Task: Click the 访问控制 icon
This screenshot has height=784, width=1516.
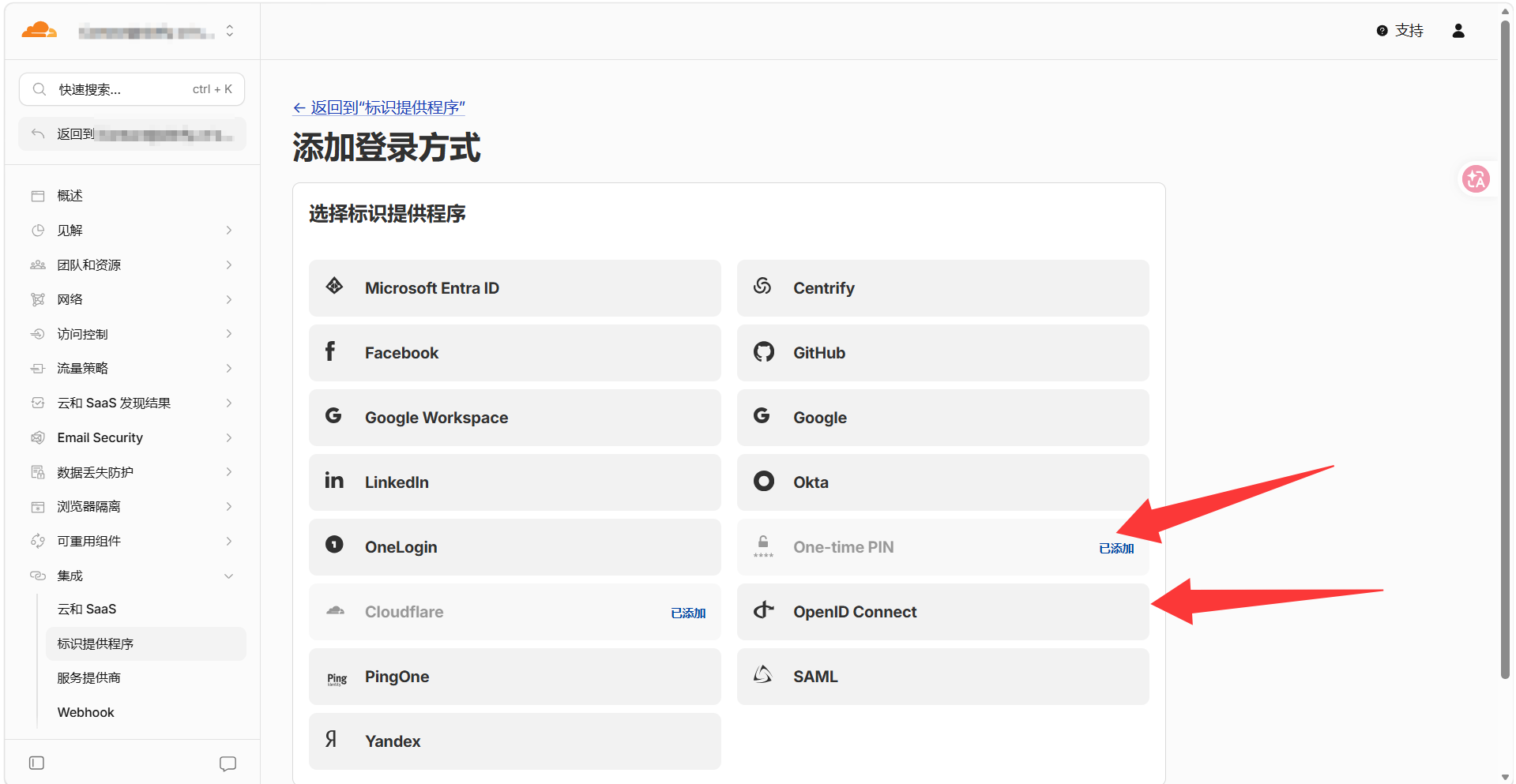Action: 38,334
